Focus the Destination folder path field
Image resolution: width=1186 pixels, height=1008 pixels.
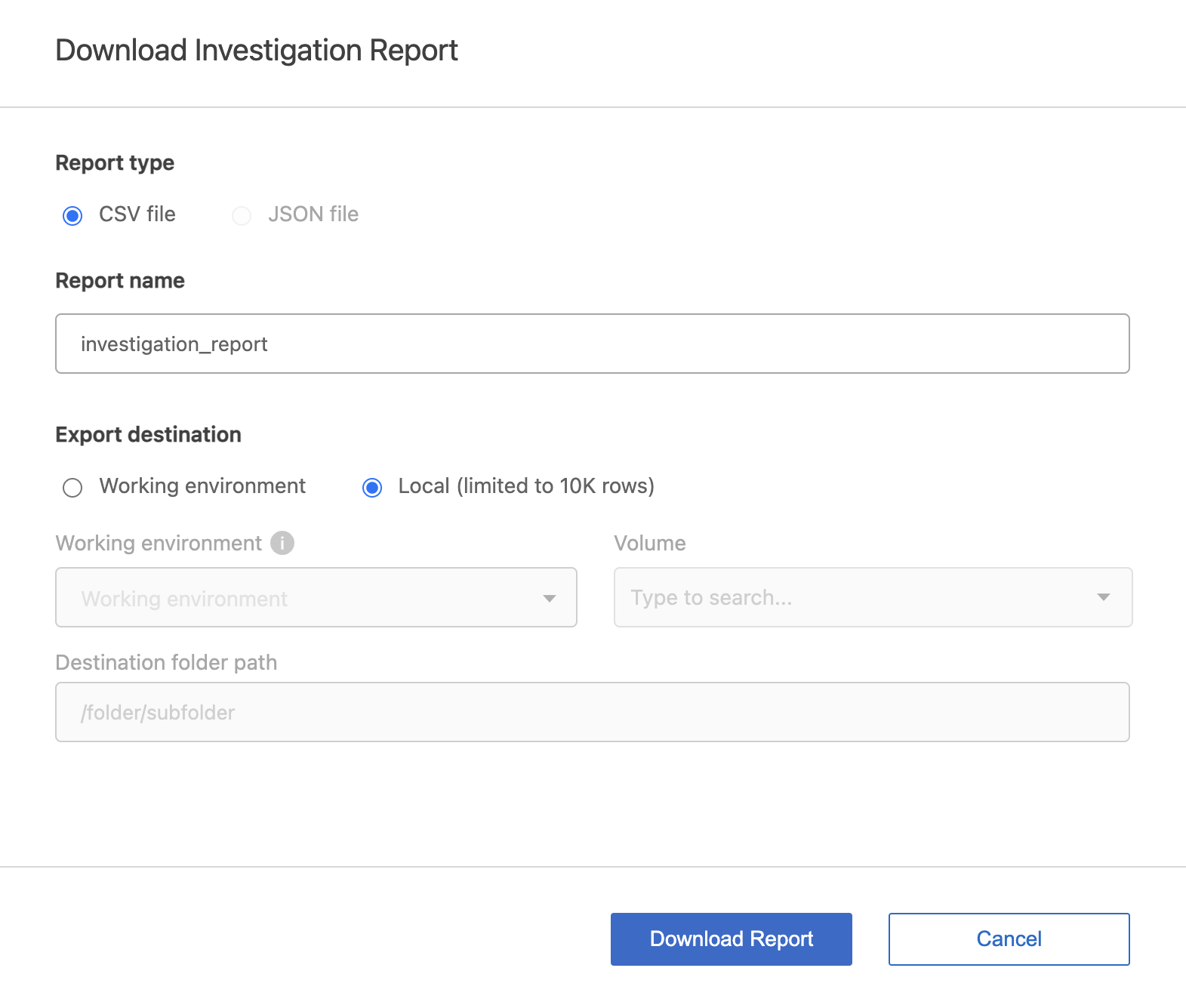tap(592, 713)
